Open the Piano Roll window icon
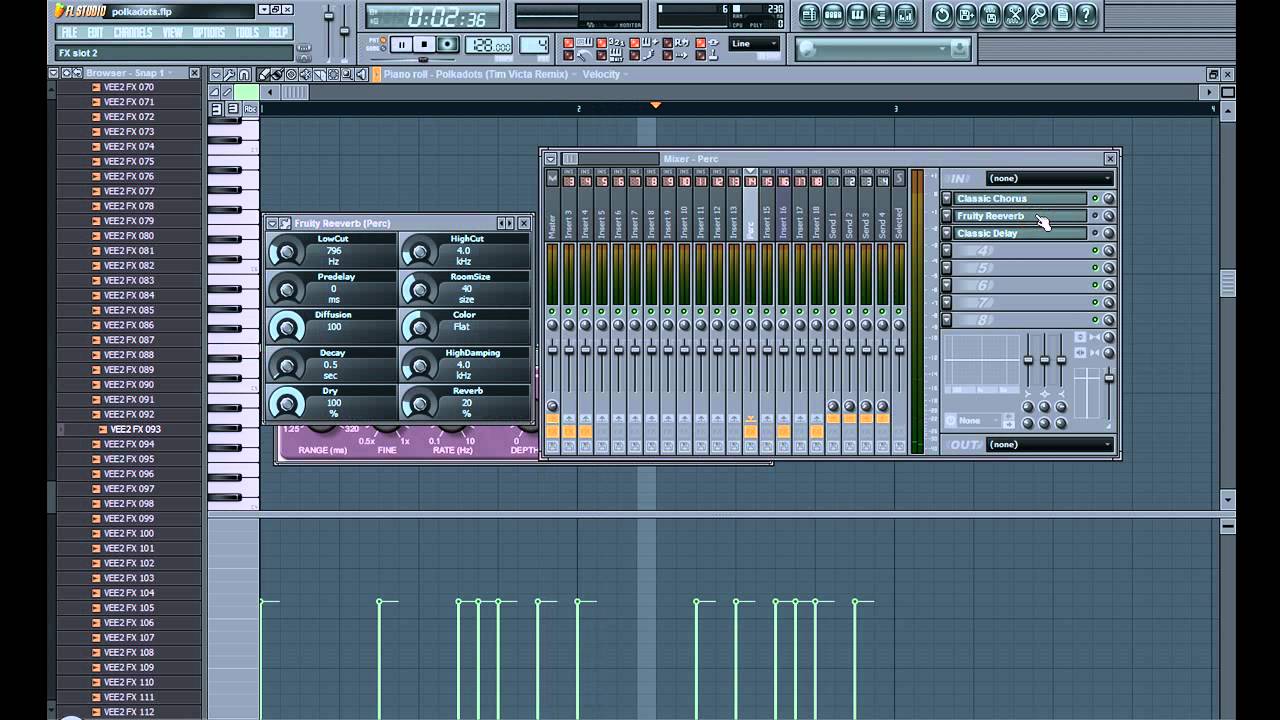This screenshot has height=720, width=1280. coord(857,15)
